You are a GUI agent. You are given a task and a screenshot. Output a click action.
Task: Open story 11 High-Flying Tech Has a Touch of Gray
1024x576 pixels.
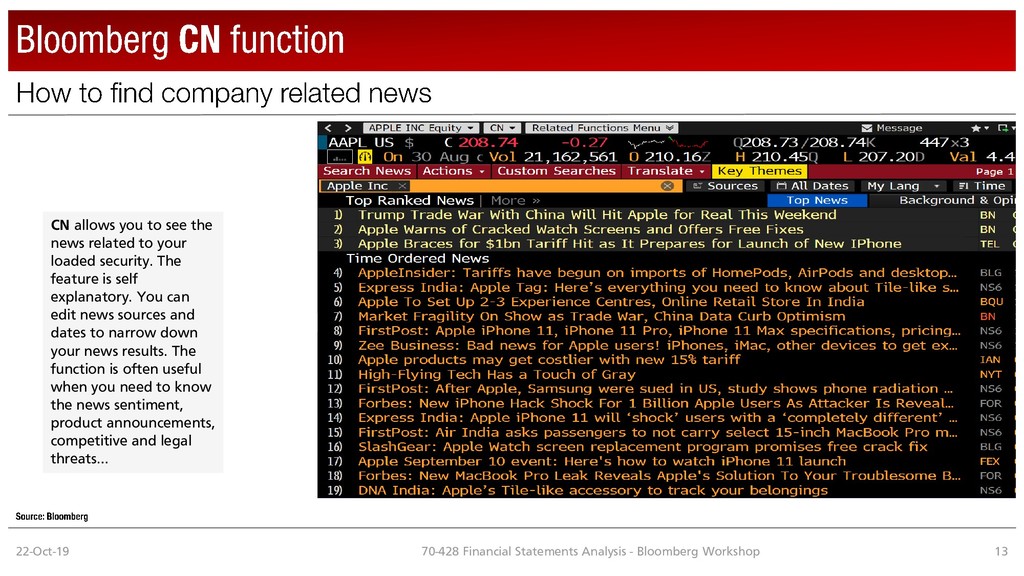point(496,374)
